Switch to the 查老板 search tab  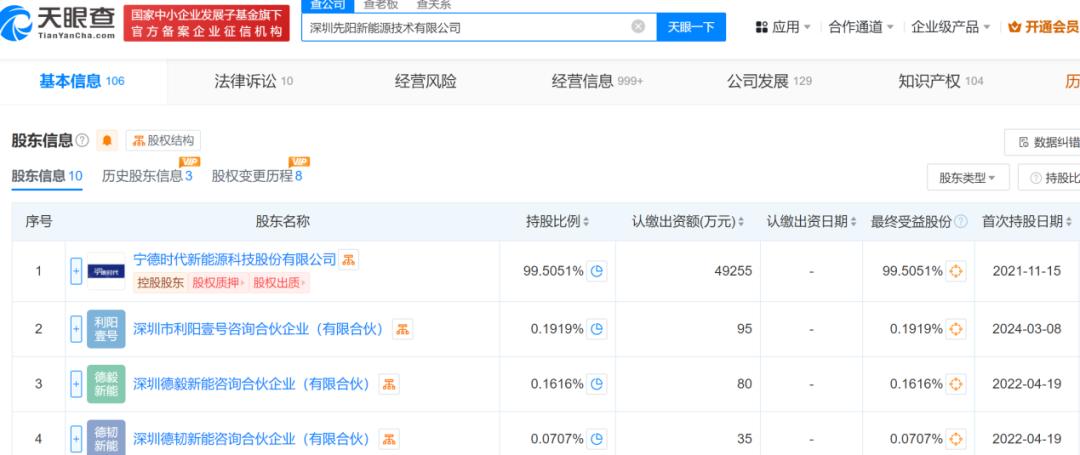pyautogui.click(x=381, y=5)
